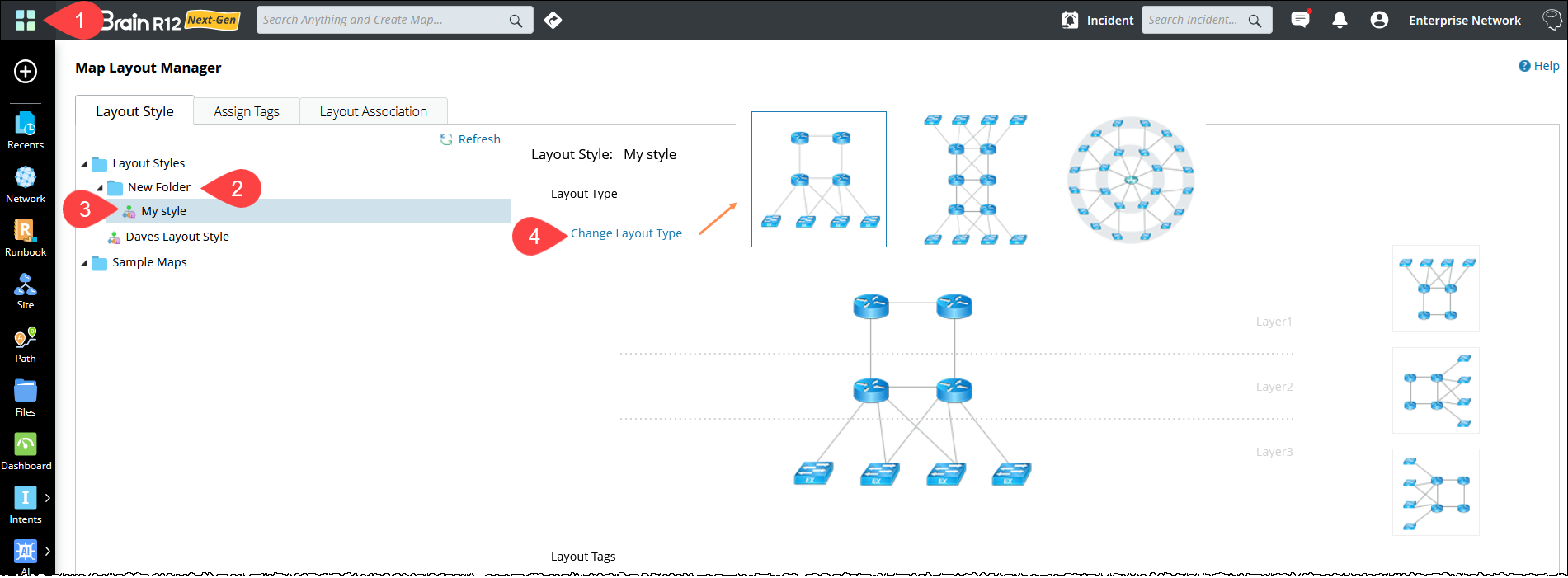The height and width of the screenshot is (578, 1568).
Task: Open the Path sidebar icon
Action: pos(26,345)
